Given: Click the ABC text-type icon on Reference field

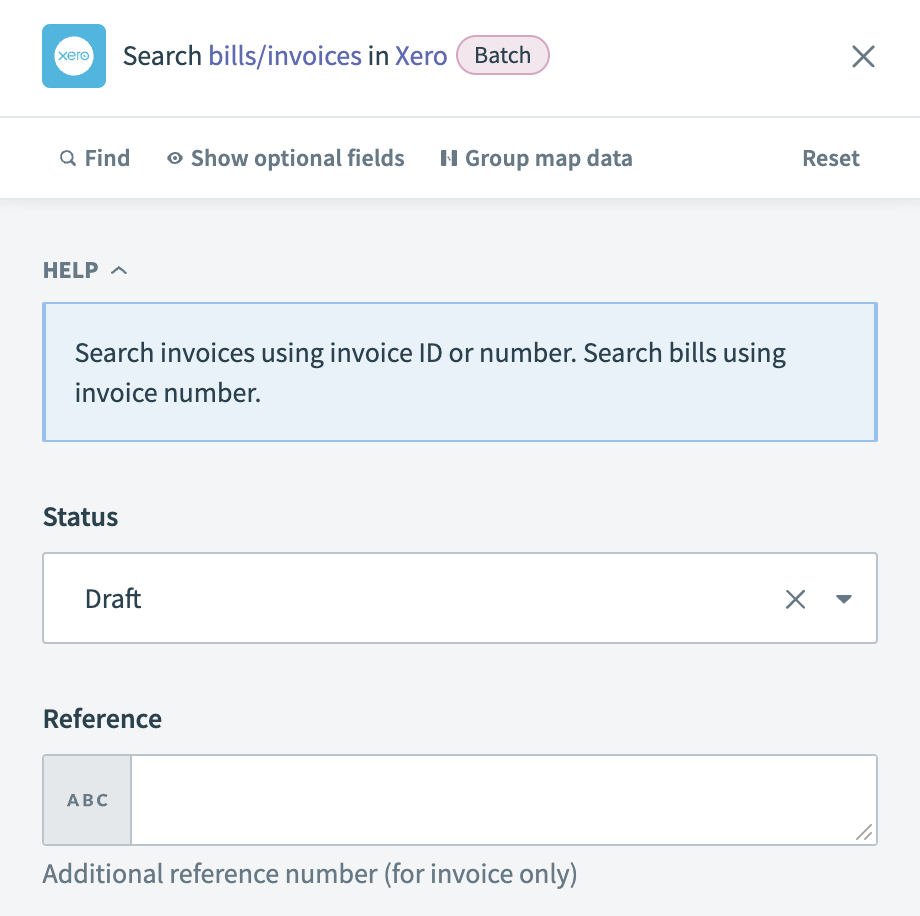Looking at the screenshot, I should click(x=87, y=800).
